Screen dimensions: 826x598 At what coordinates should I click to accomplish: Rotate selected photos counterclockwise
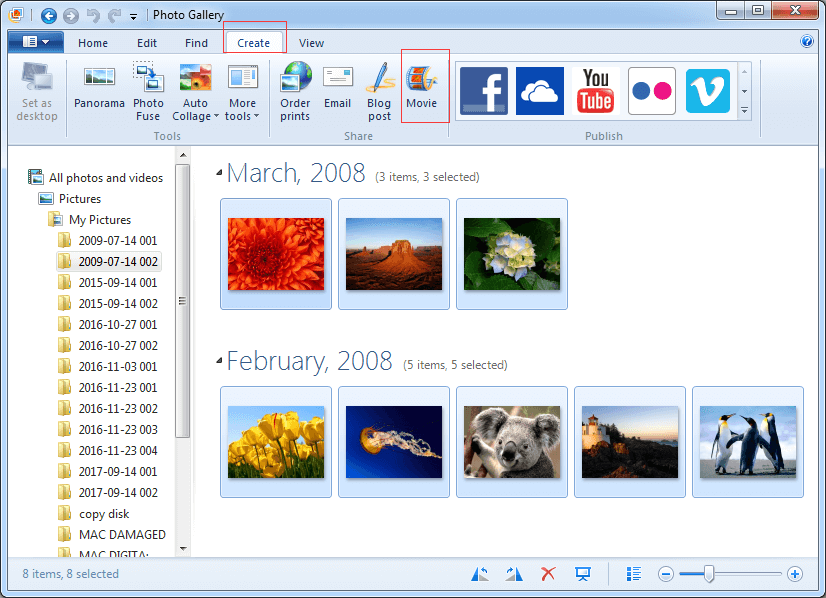(x=479, y=573)
